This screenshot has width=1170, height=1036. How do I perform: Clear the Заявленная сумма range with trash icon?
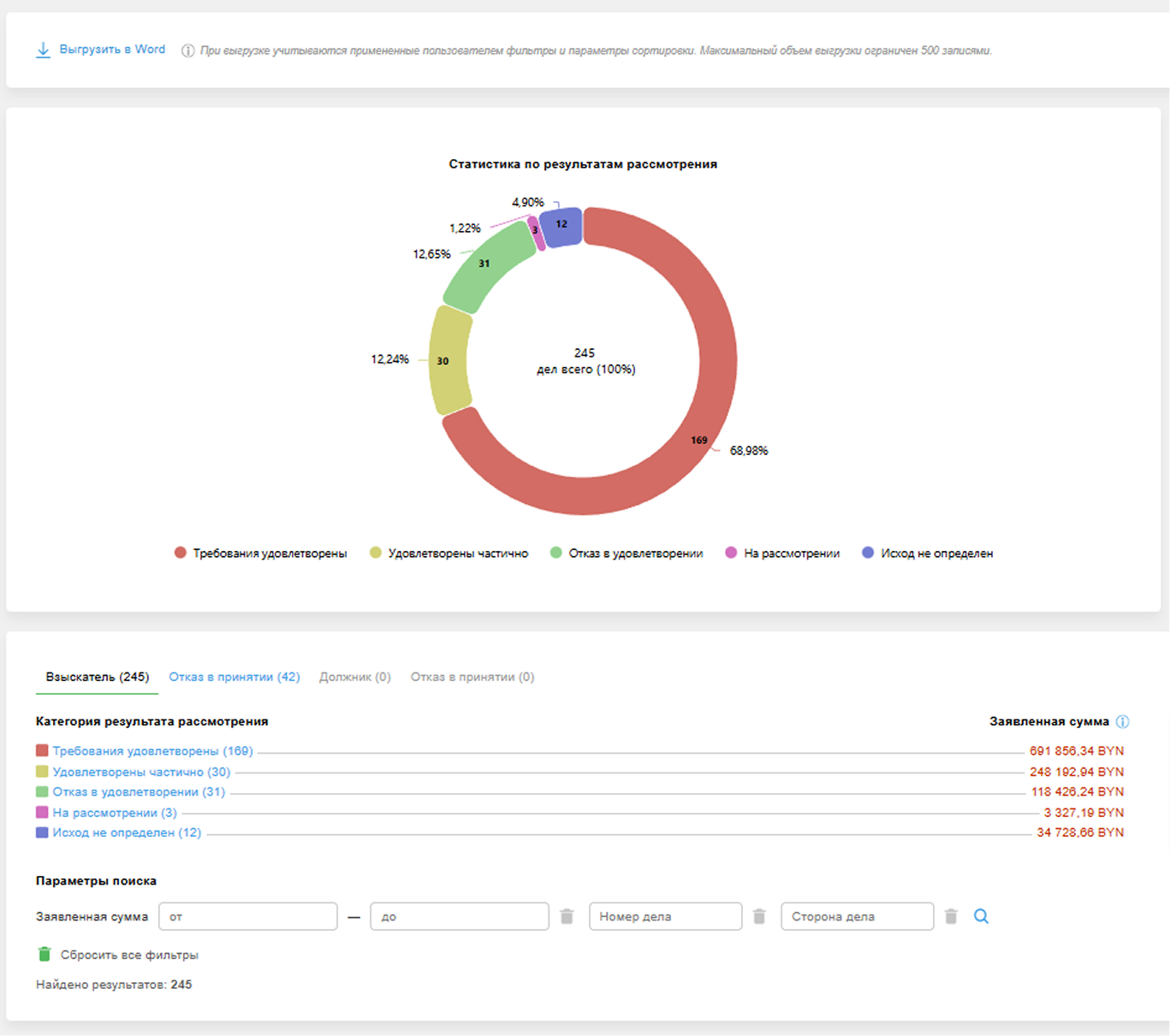pyautogui.click(x=567, y=916)
